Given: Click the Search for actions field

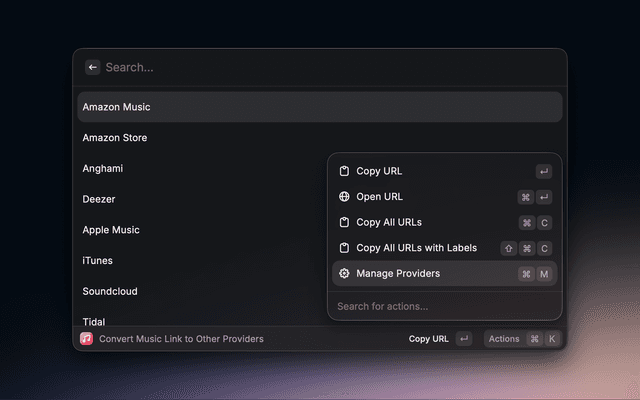Looking at the screenshot, I should [440, 306].
